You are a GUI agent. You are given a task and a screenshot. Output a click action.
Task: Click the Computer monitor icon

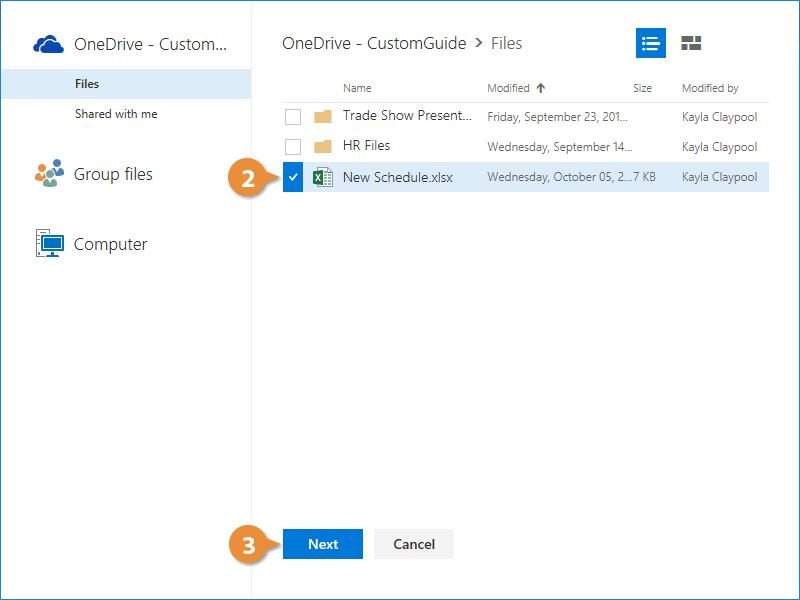click(49, 244)
